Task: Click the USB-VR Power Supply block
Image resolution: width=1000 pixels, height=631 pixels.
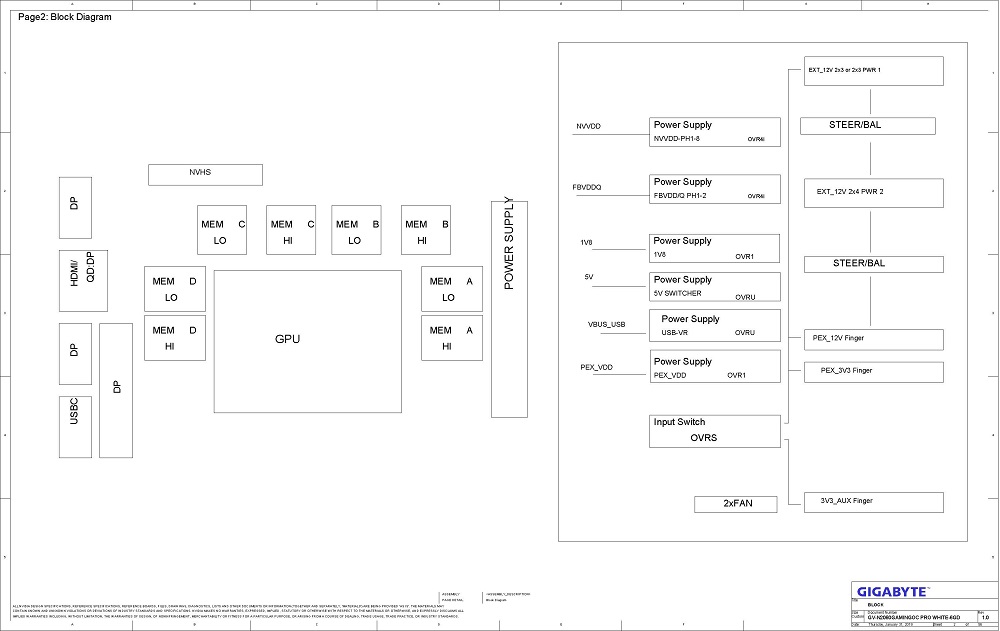Action: pos(714,325)
